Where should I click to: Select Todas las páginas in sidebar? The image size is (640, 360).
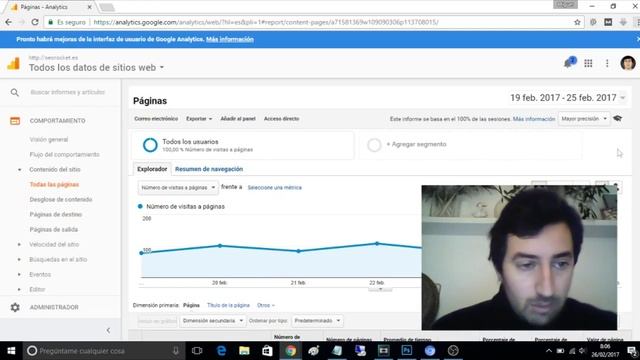pyautogui.click(x=54, y=184)
